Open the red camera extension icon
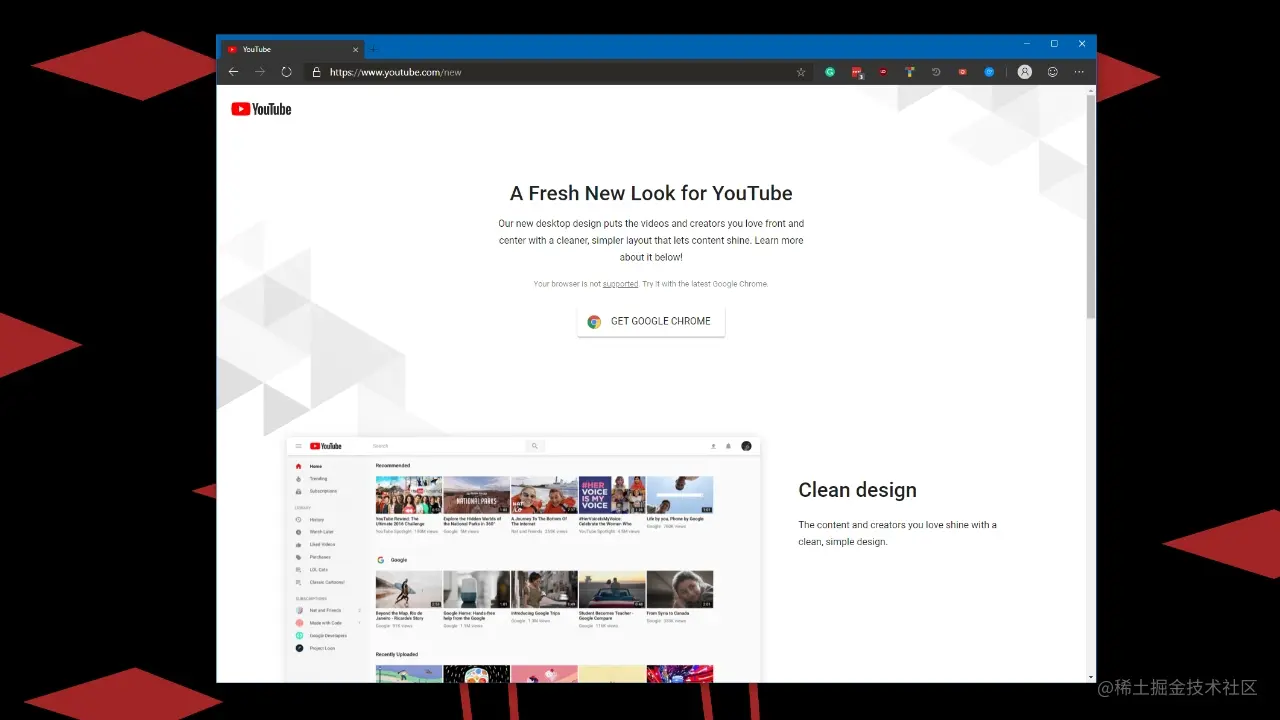The height and width of the screenshot is (720, 1280). tap(963, 72)
